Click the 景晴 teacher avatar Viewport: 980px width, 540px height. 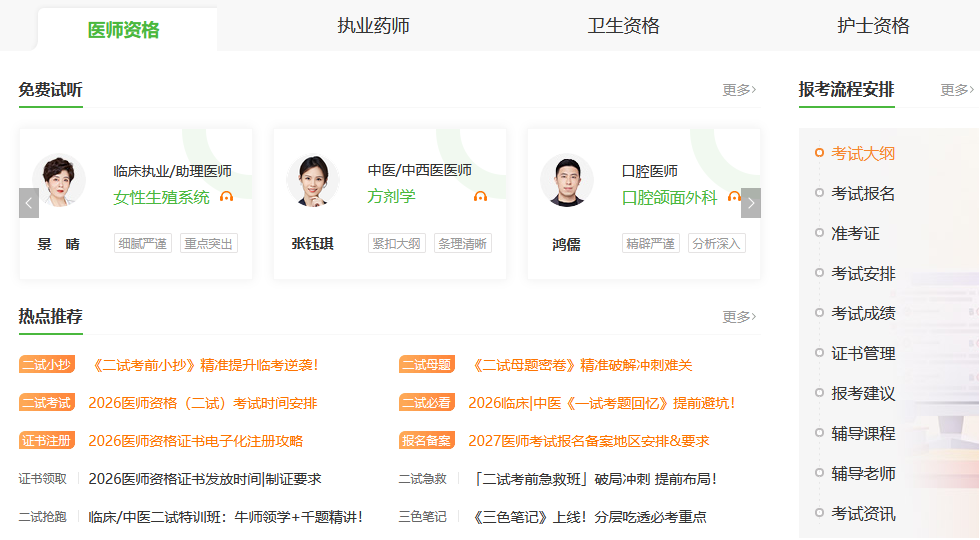pyautogui.click(x=59, y=180)
